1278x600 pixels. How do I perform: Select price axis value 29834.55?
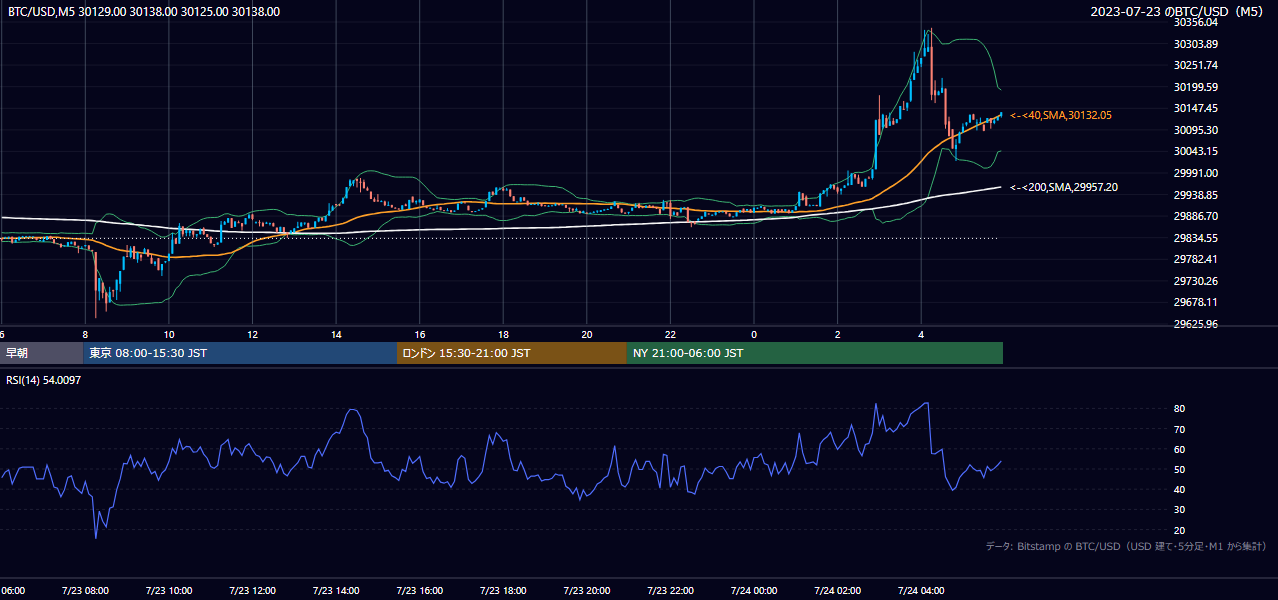[x=1196, y=238]
